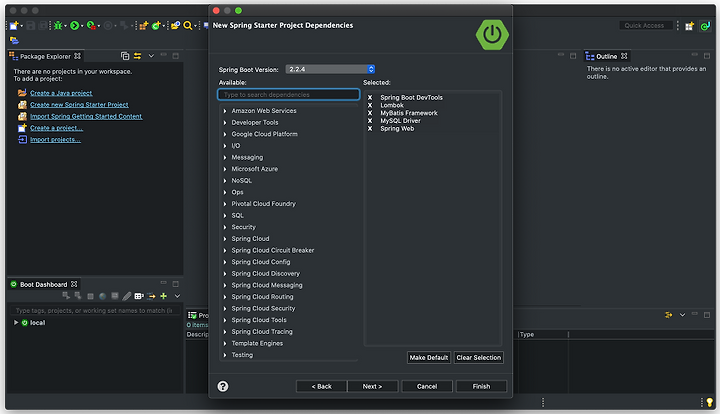Click the green Debug bug icon
Image resolution: width=720 pixels, height=414 pixels.
pos(58,26)
